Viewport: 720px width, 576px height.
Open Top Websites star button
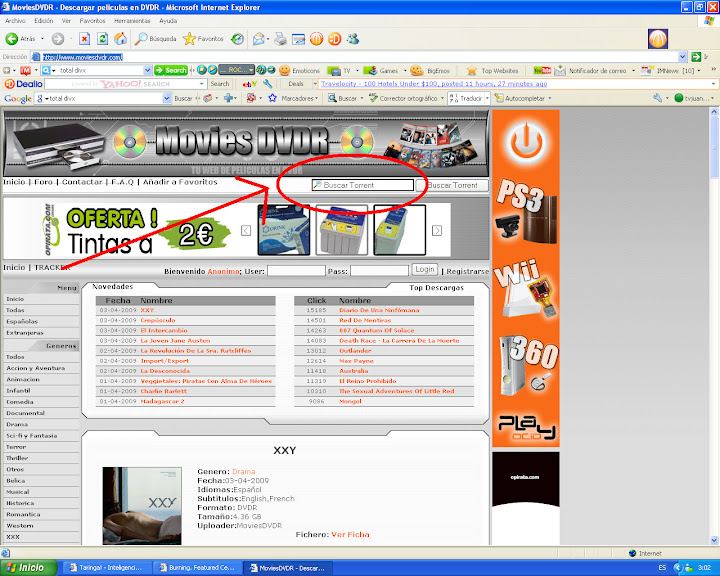pos(493,70)
